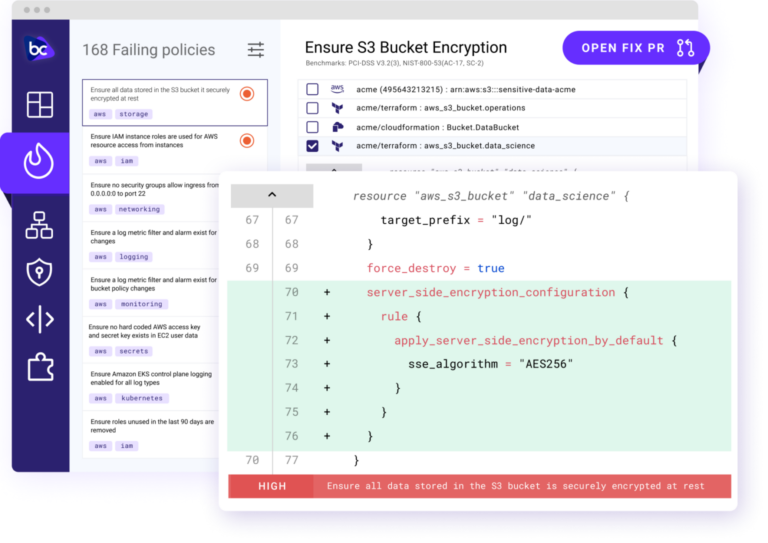Open the shield policies icon in sidebar
The image size is (768, 543).
click(39, 272)
